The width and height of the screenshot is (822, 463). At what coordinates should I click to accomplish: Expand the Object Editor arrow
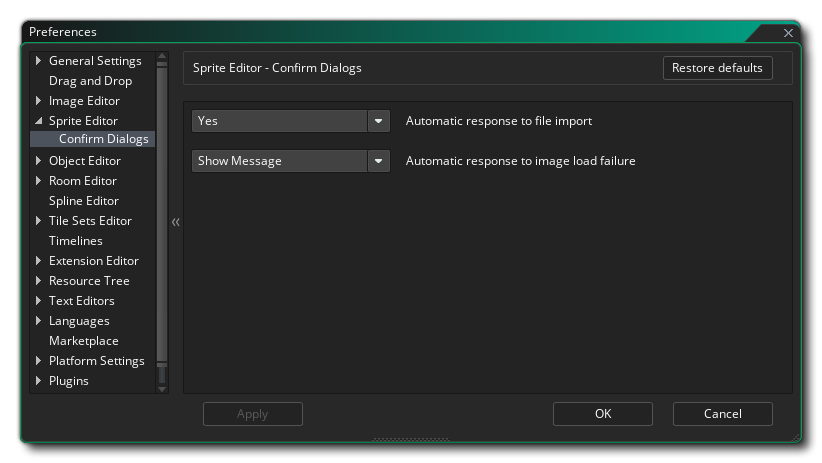tap(39, 161)
